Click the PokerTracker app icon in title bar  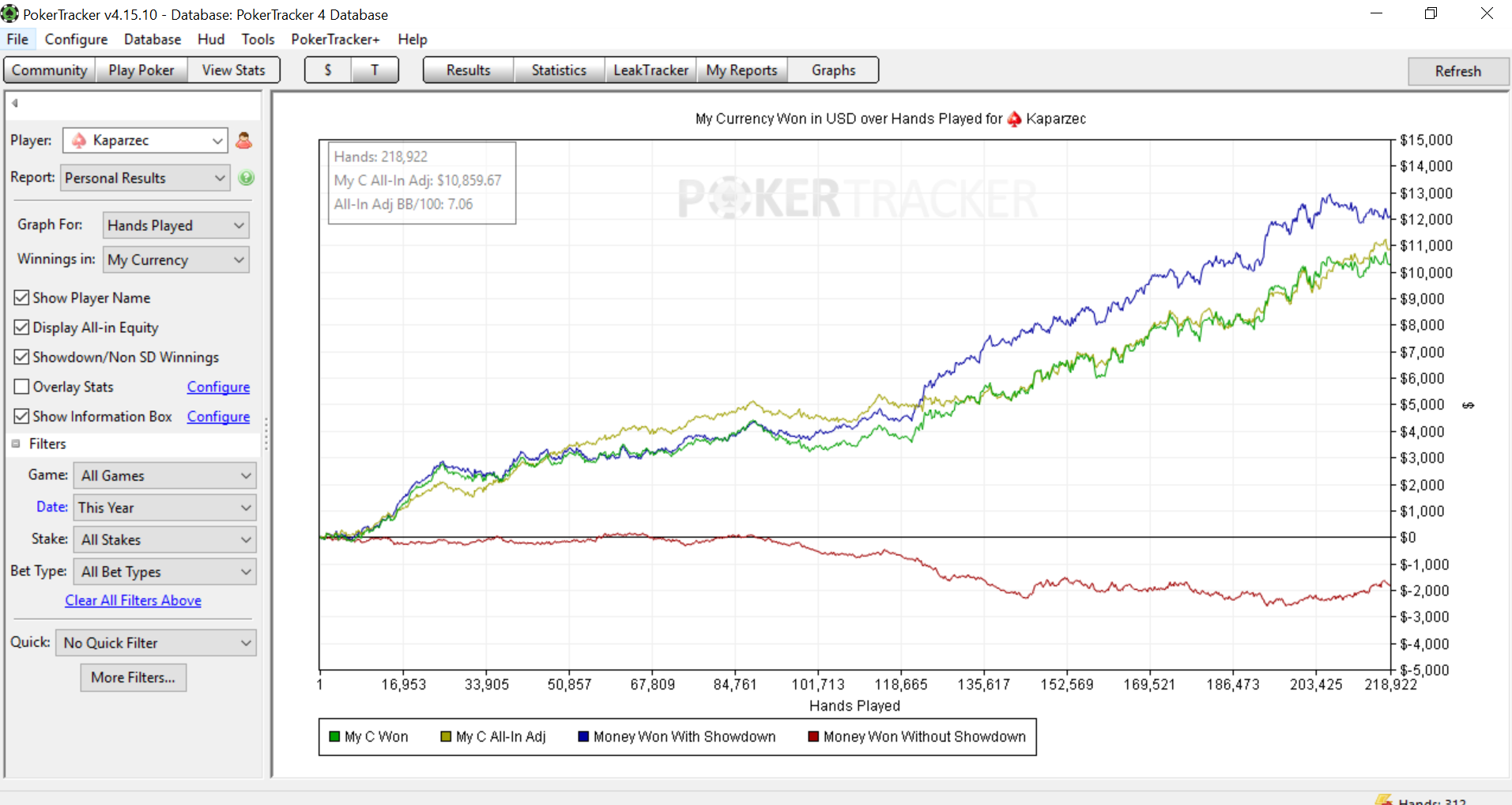[x=9, y=14]
